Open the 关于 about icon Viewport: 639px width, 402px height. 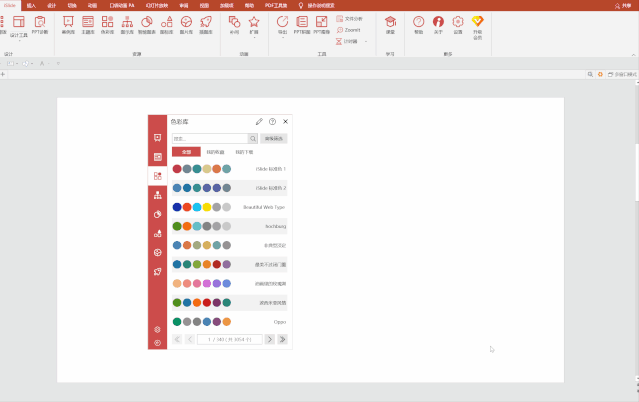(x=438, y=25)
